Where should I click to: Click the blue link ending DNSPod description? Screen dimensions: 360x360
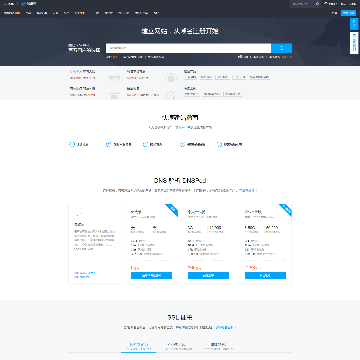pos(248,191)
